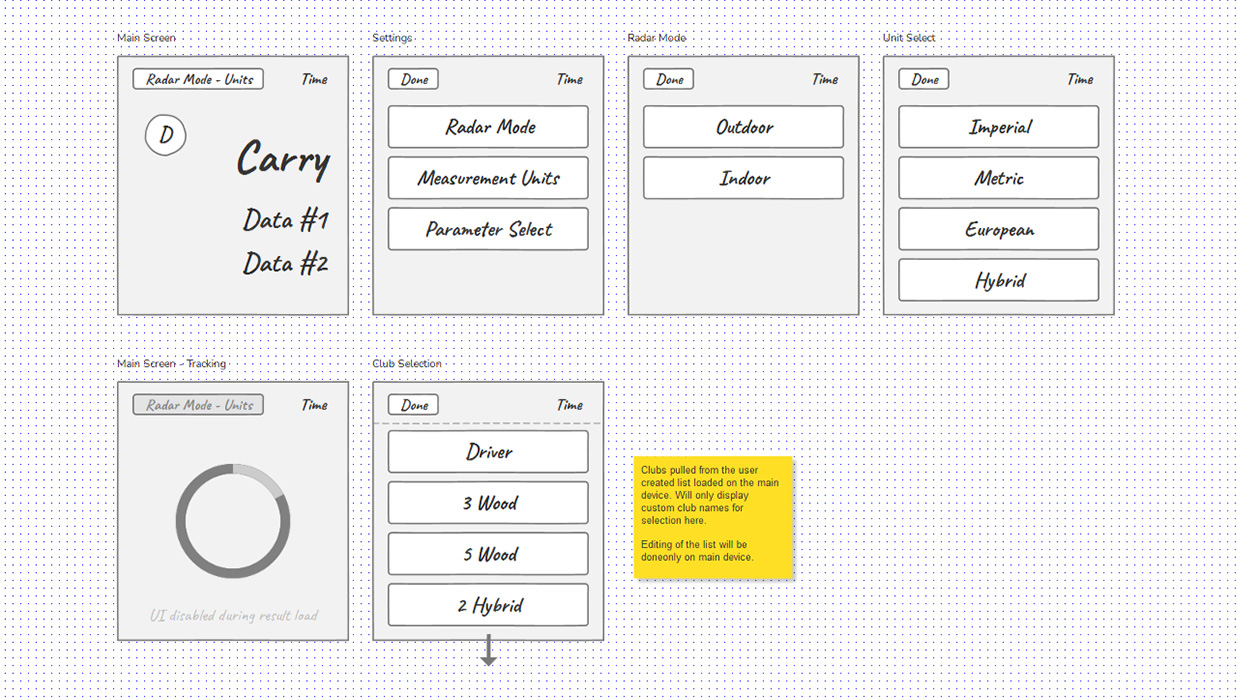Click the large Carry text on Main Screen
Image resolution: width=1240 pixels, height=698 pixels.
[x=283, y=161]
